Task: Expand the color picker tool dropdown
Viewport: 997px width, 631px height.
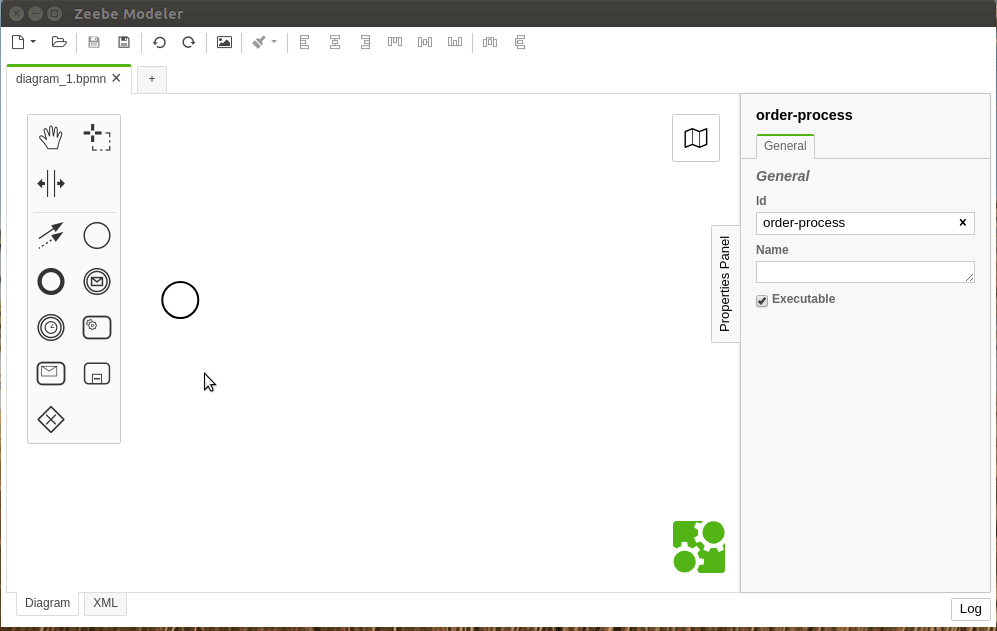Action: click(274, 42)
